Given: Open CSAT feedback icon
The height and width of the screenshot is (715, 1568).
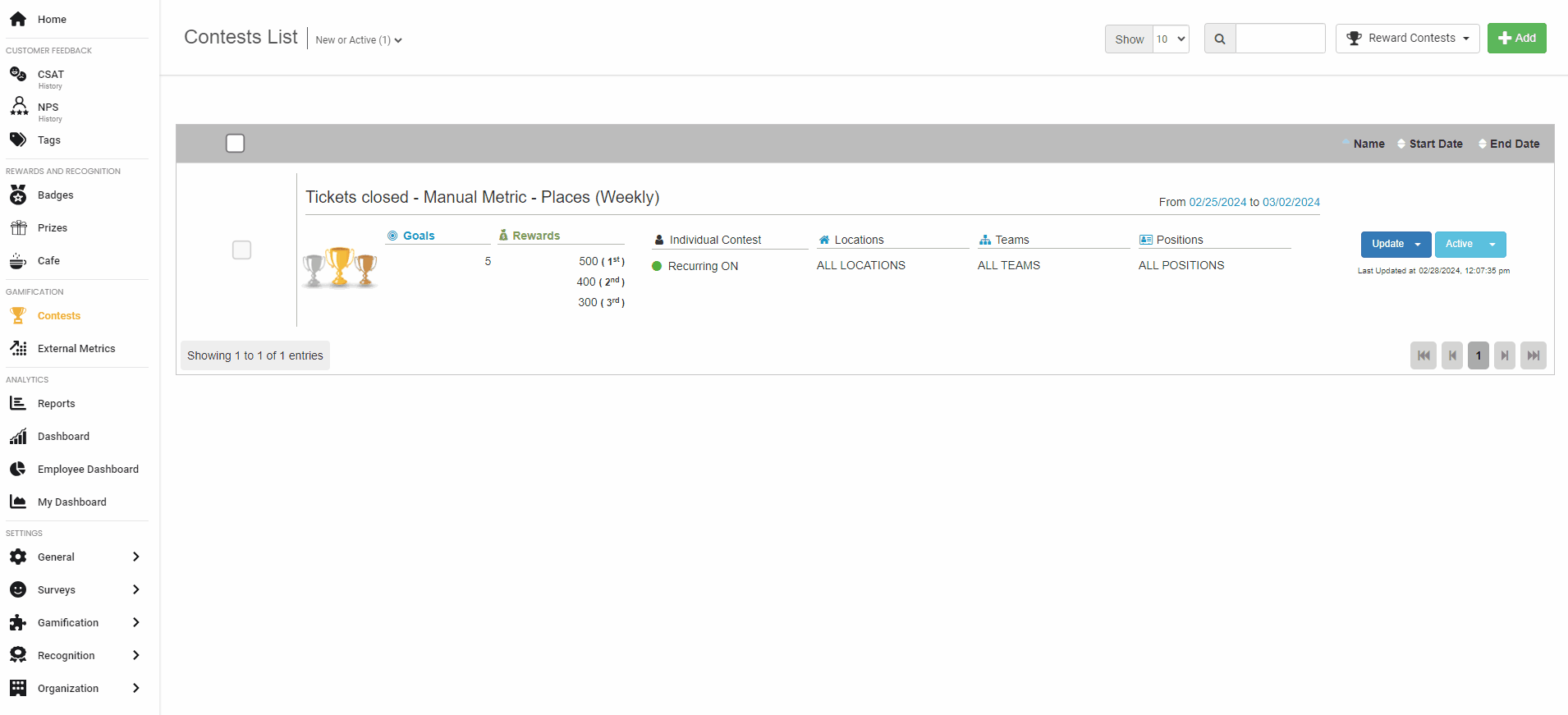Looking at the screenshot, I should [18, 74].
